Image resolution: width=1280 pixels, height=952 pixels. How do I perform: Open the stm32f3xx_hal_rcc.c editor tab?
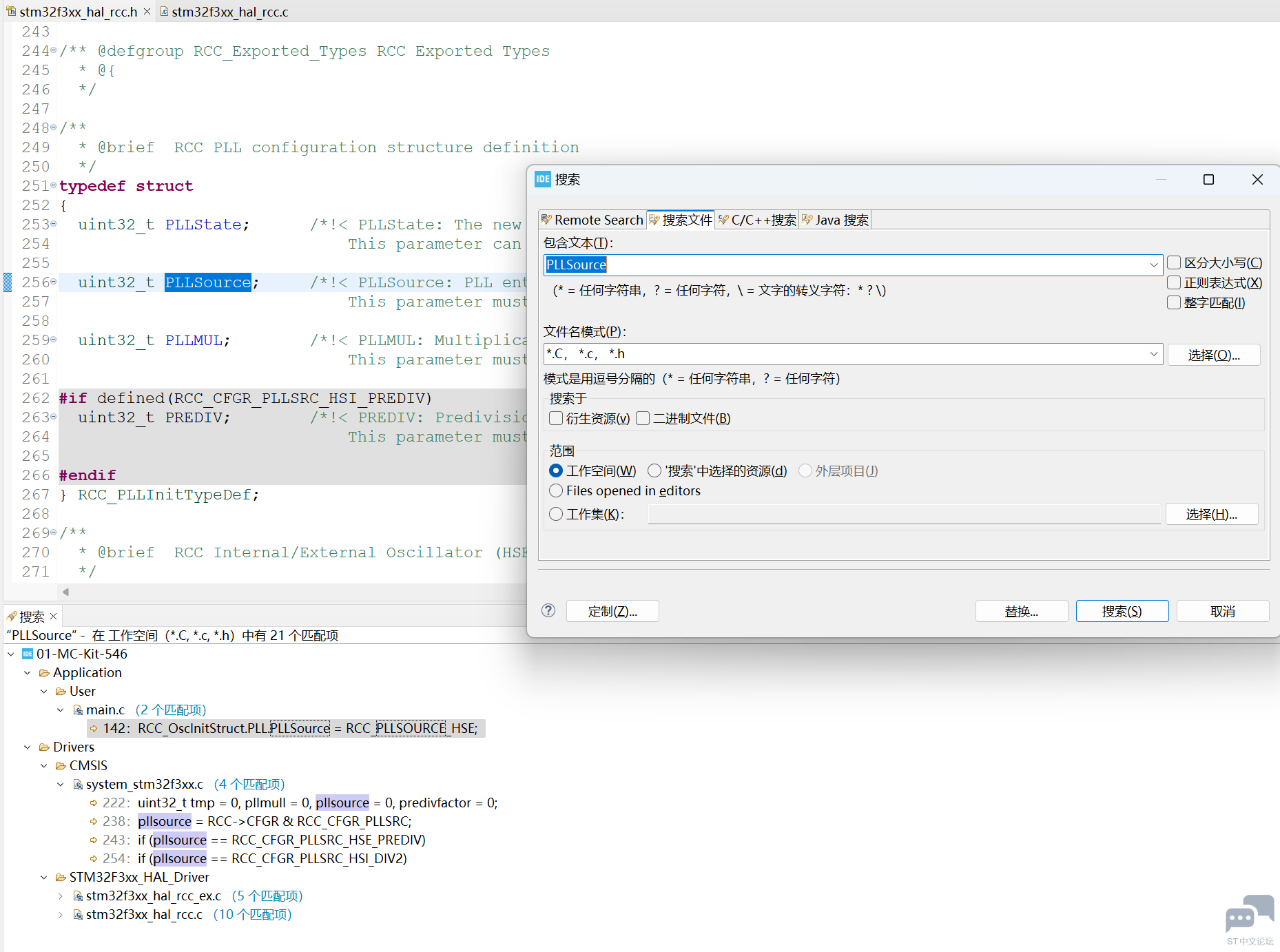click(224, 12)
